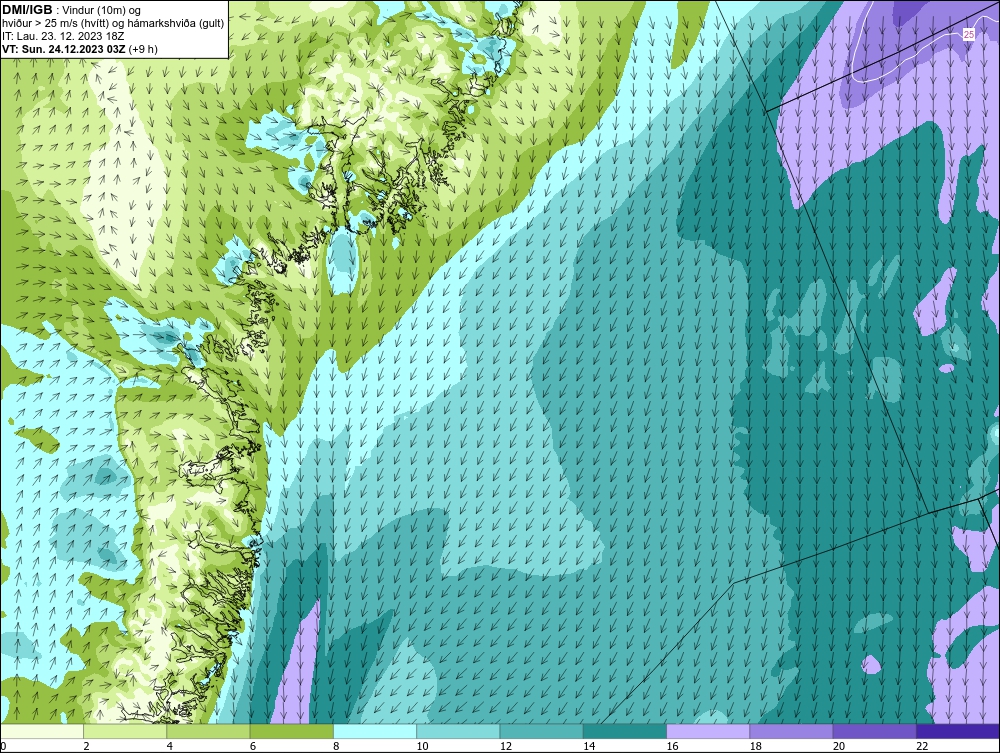Pick the 20–22 m/s violet legend swatch
Viewport: 1000px width, 753px height.
click(x=874, y=731)
